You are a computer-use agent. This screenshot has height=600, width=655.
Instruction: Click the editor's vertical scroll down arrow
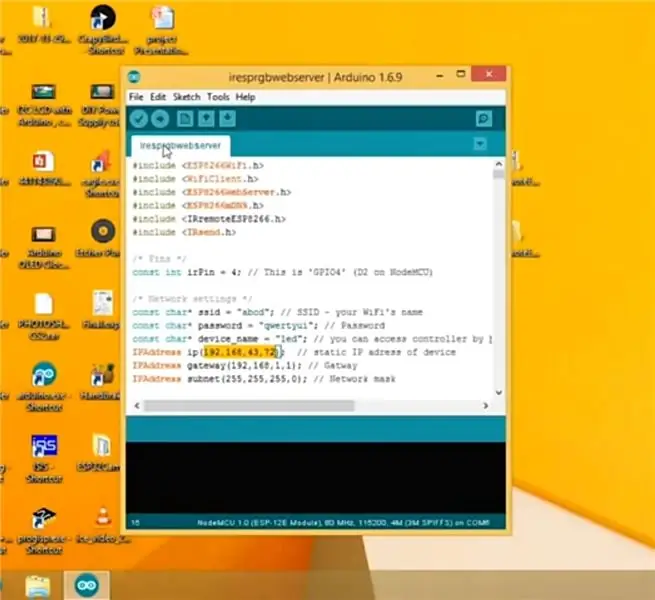pyautogui.click(x=498, y=392)
